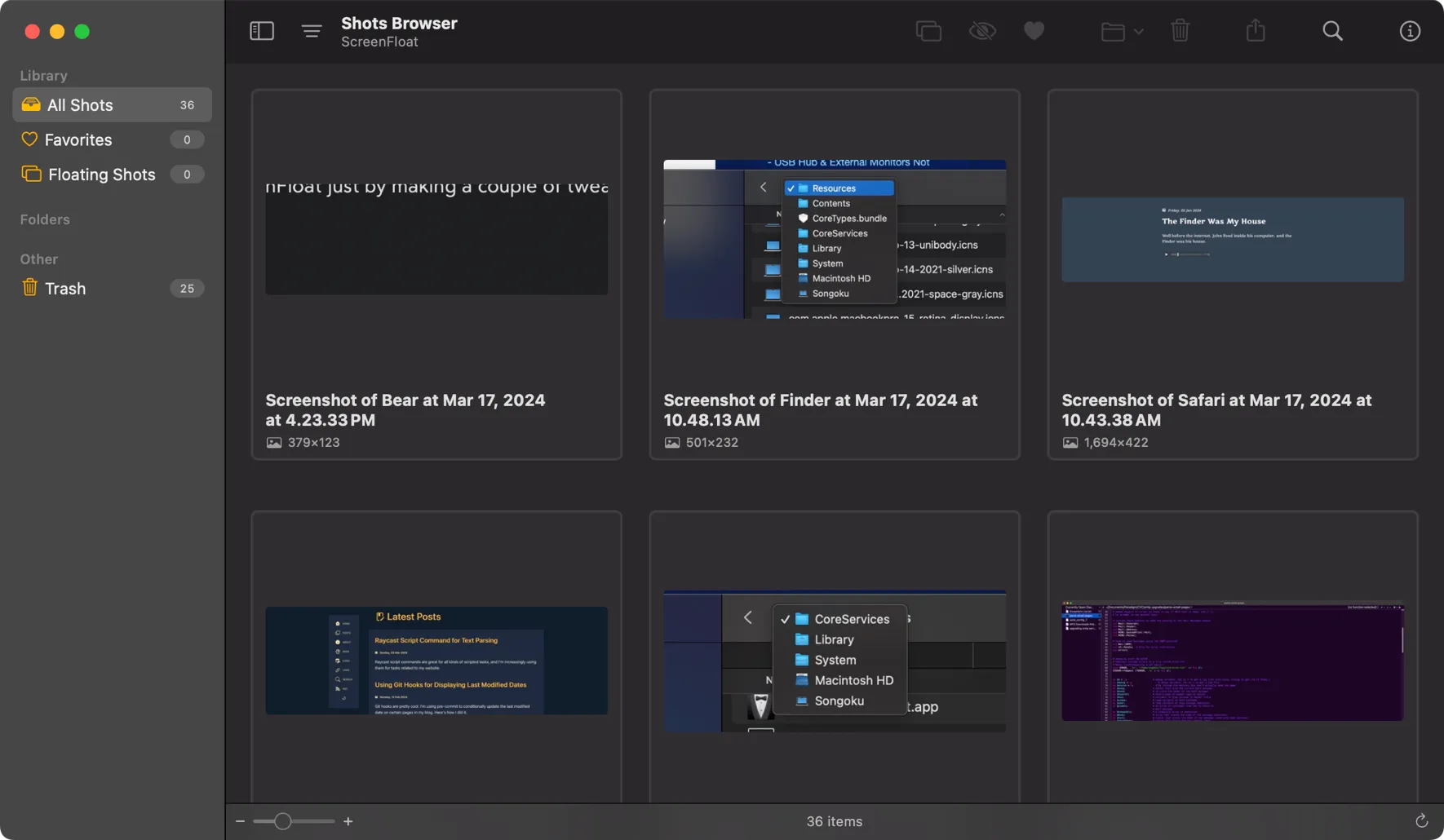The height and width of the screenshot is (840, 1444).
Task: Zoom out thumbnails with the minus button
Action: coord(240,821)
